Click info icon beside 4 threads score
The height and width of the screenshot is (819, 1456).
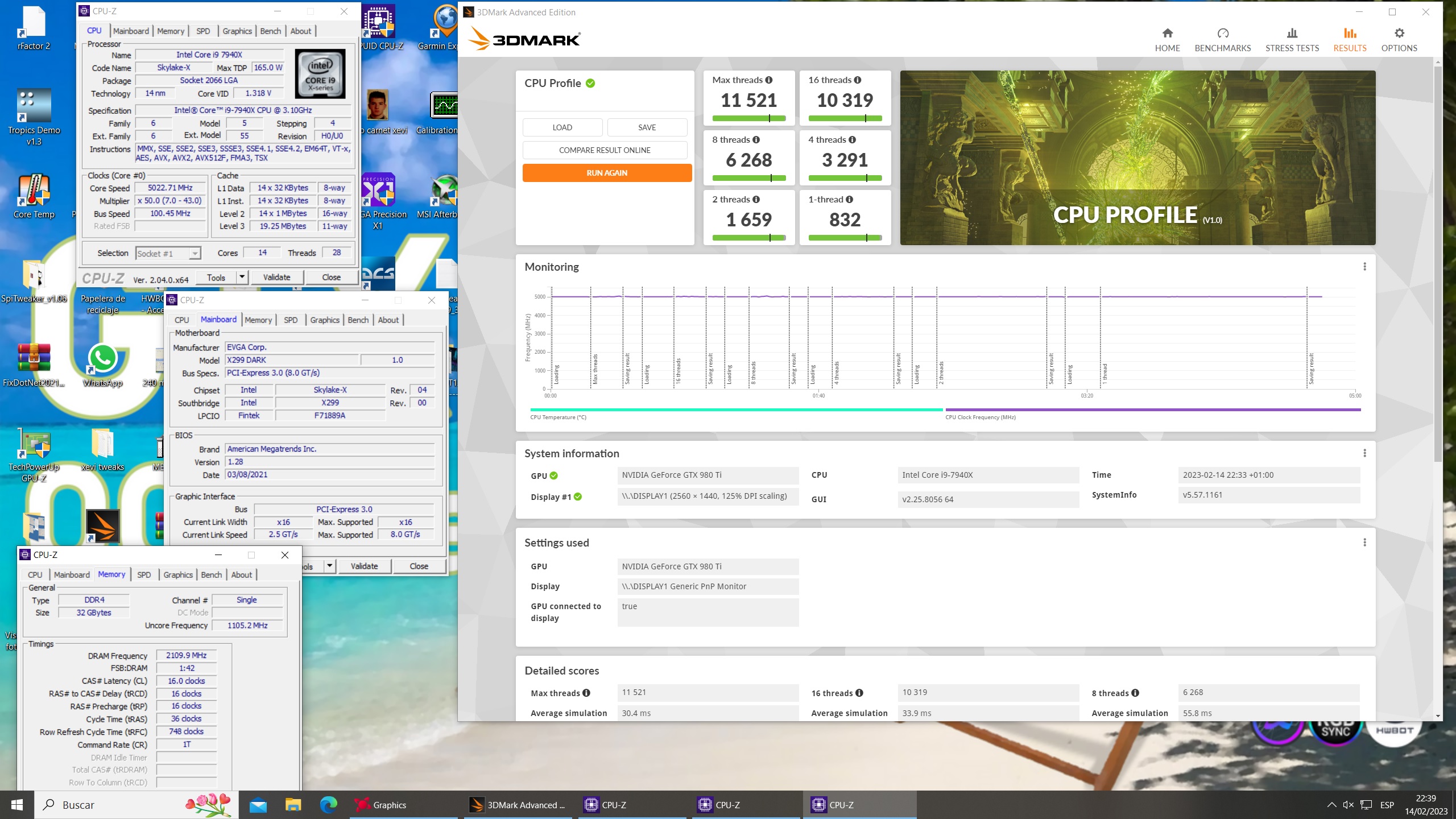pos(853,140)
